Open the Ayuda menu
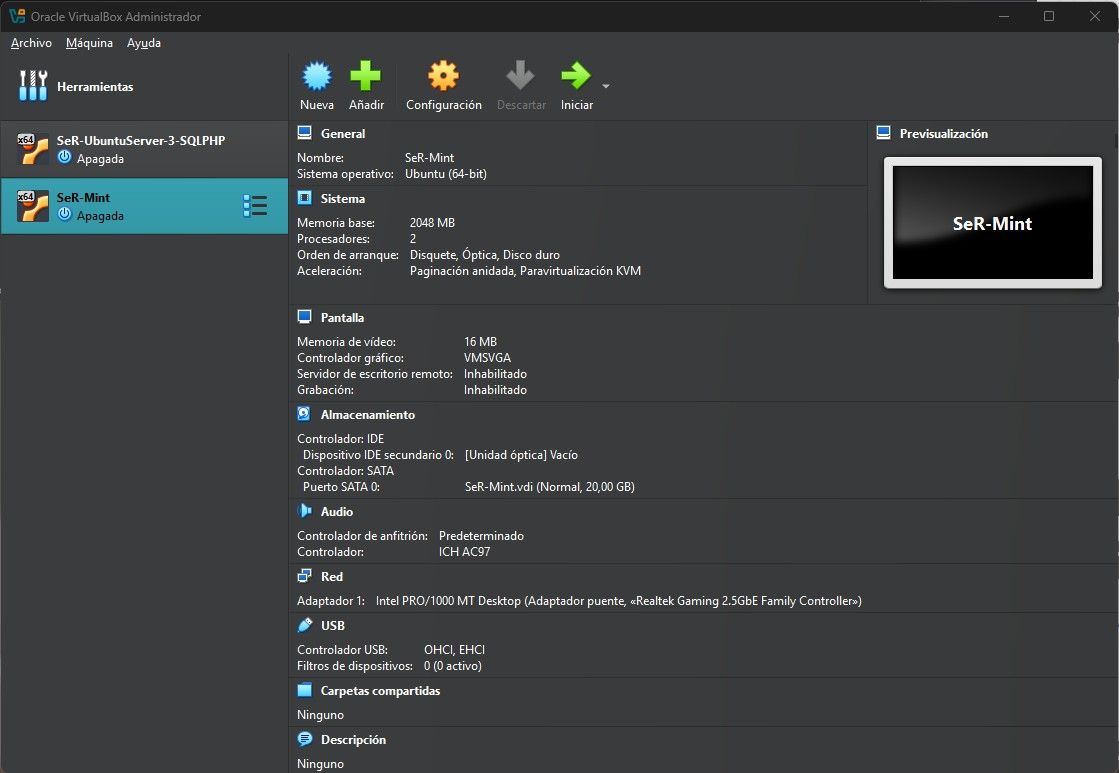 pos(143,43)
